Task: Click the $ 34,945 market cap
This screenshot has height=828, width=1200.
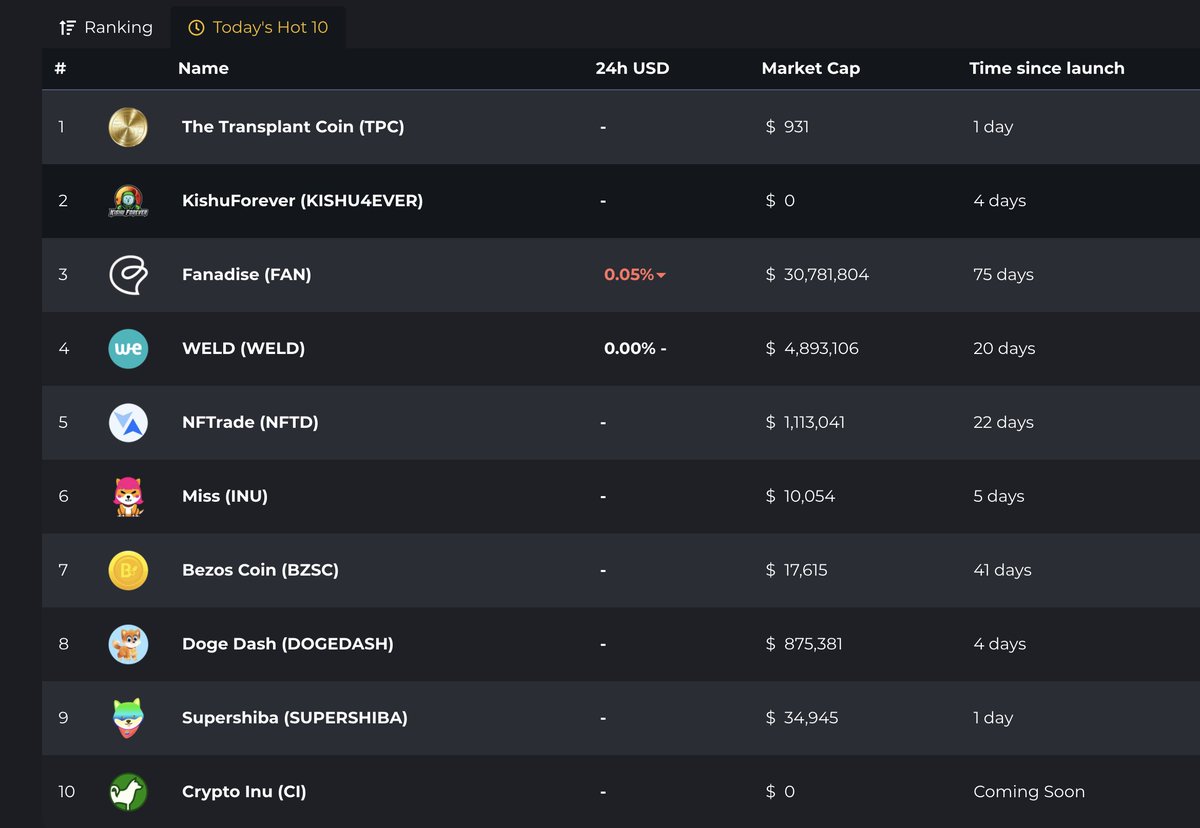Action: (x=802, y=718)
